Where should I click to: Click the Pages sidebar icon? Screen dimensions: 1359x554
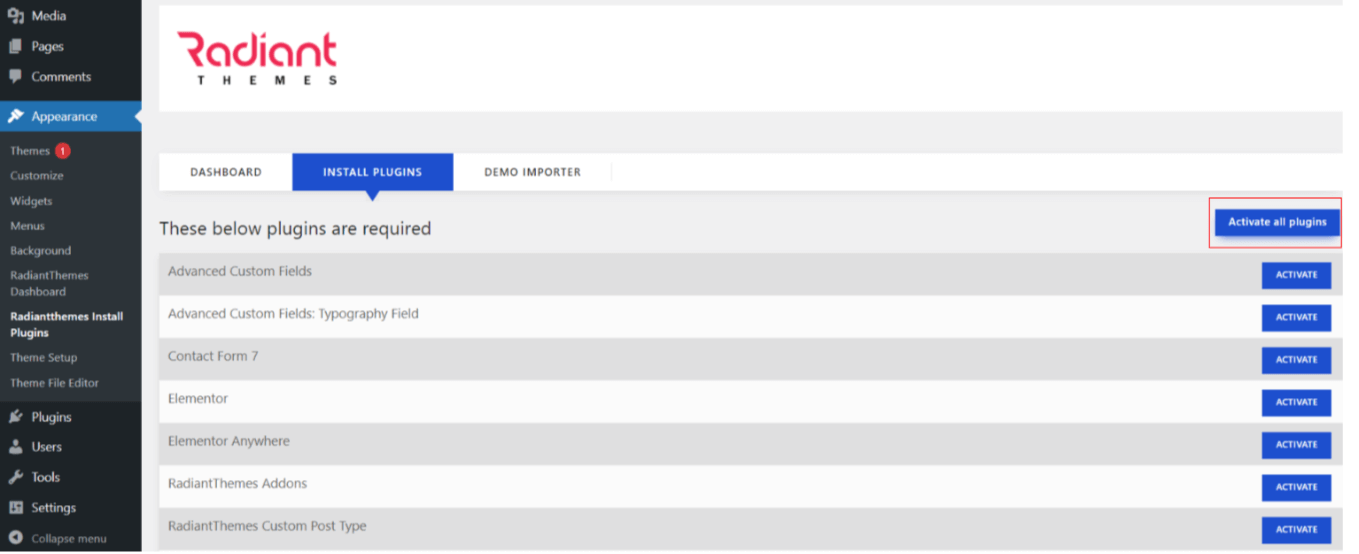point(16,46)
